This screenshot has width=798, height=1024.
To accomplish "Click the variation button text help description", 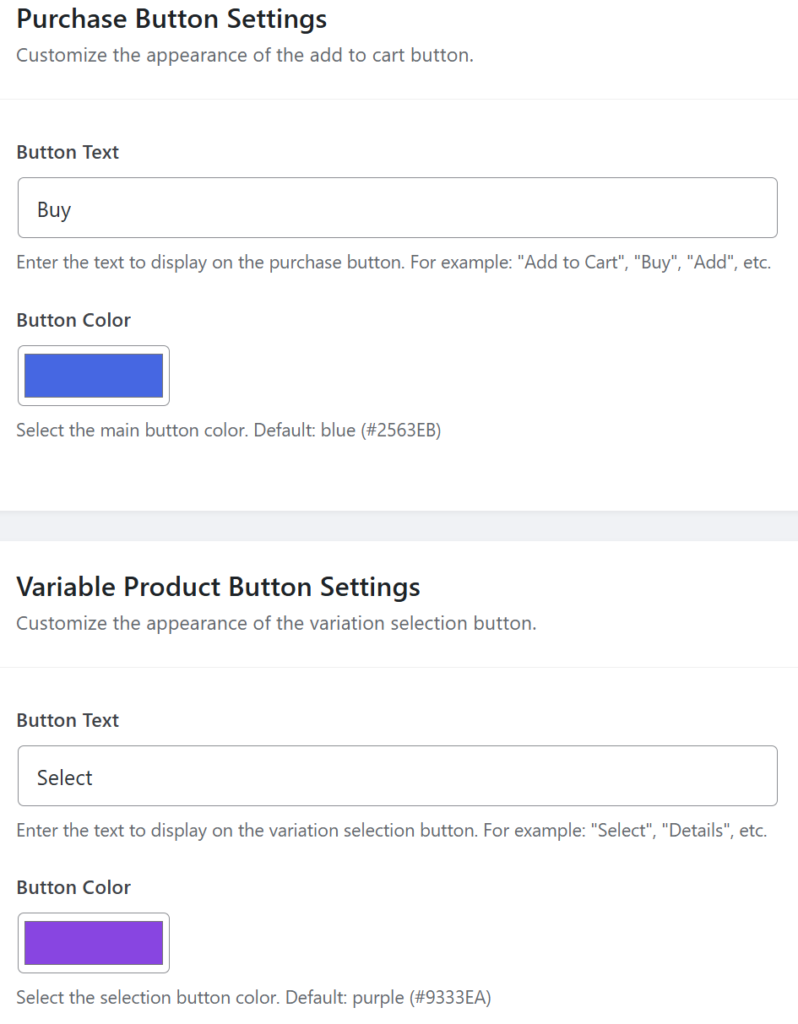I will tap(392, 832).
